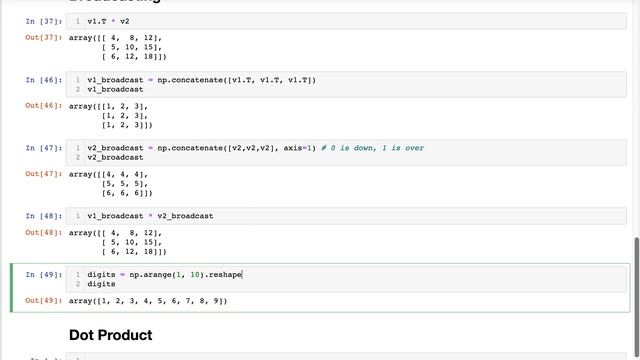
Task: Click the In [47] prompt label
Action: (44, 148)
